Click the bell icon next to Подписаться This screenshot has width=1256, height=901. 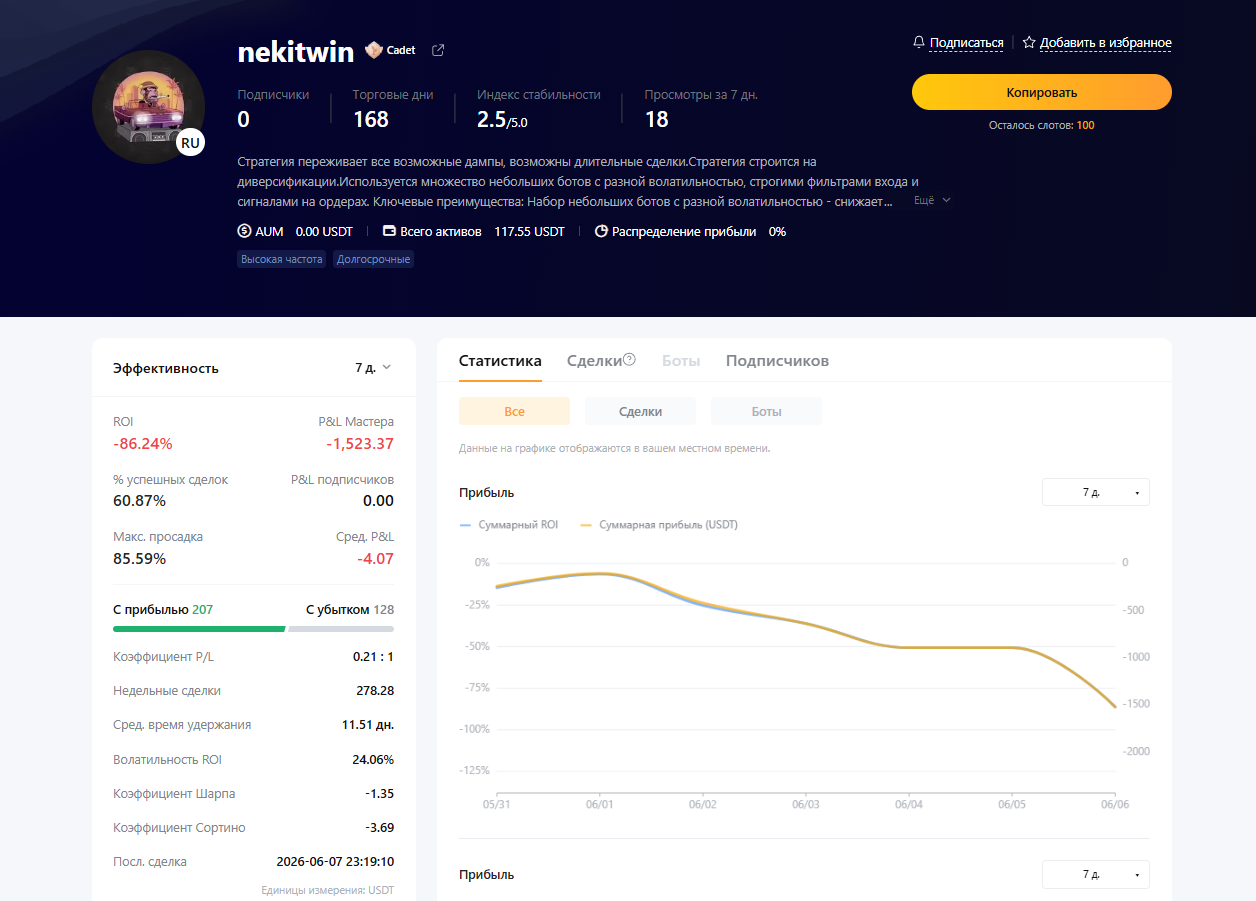tap(919, 42)
